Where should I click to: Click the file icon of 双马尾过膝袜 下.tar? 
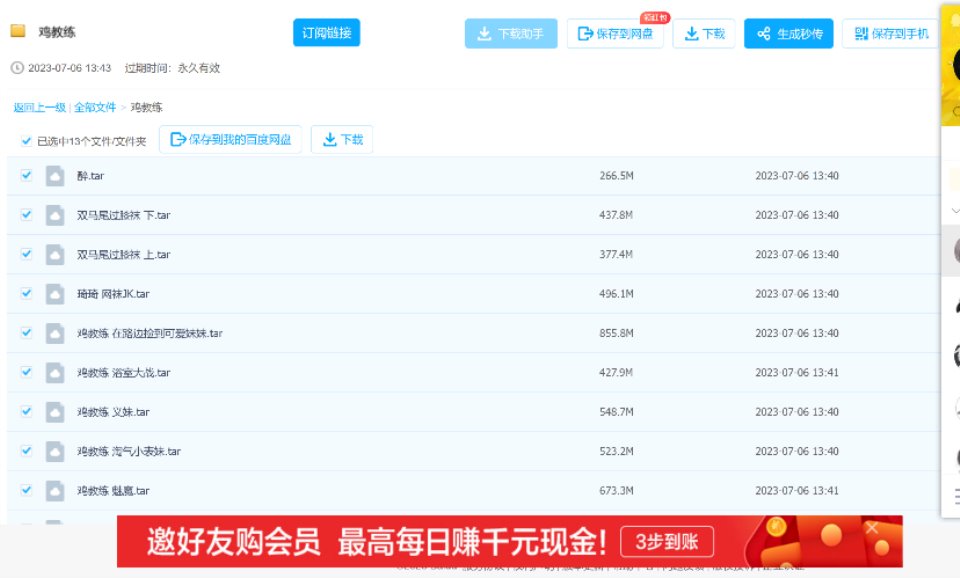click(55, 215)
